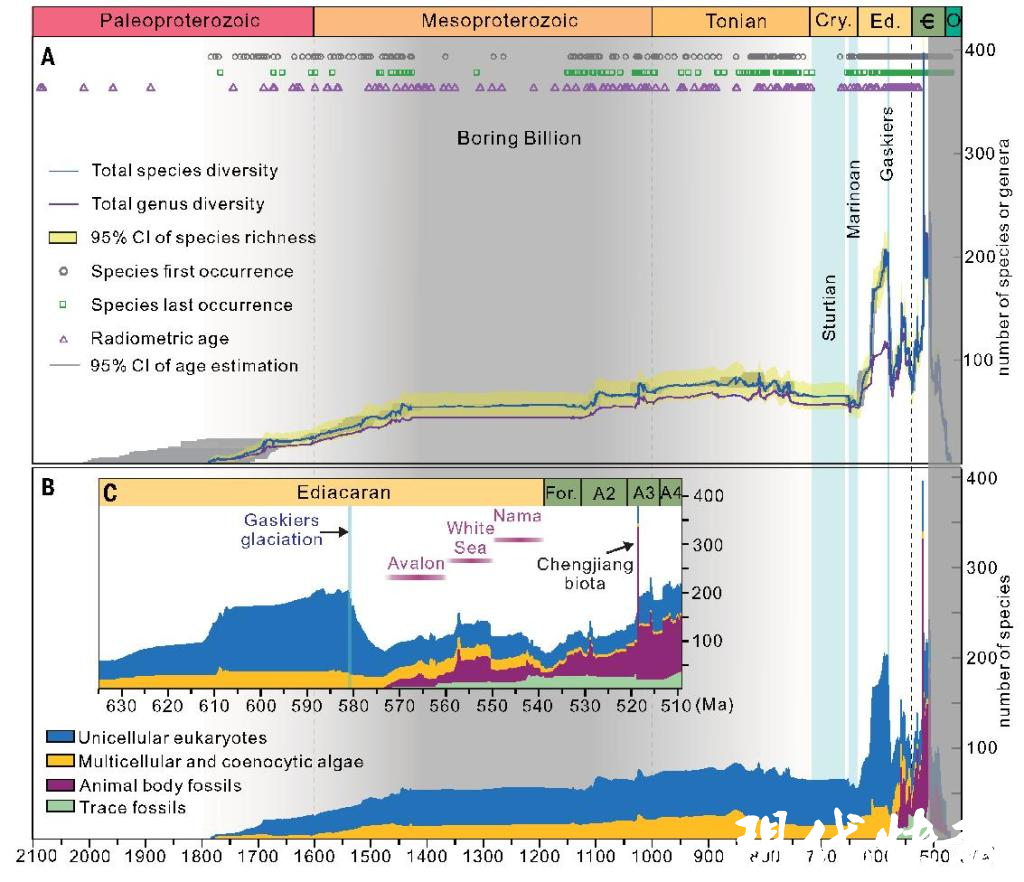Click the Species last occurrence green square marker
This screenshot has height=882, width=1024.
(62, 305)
